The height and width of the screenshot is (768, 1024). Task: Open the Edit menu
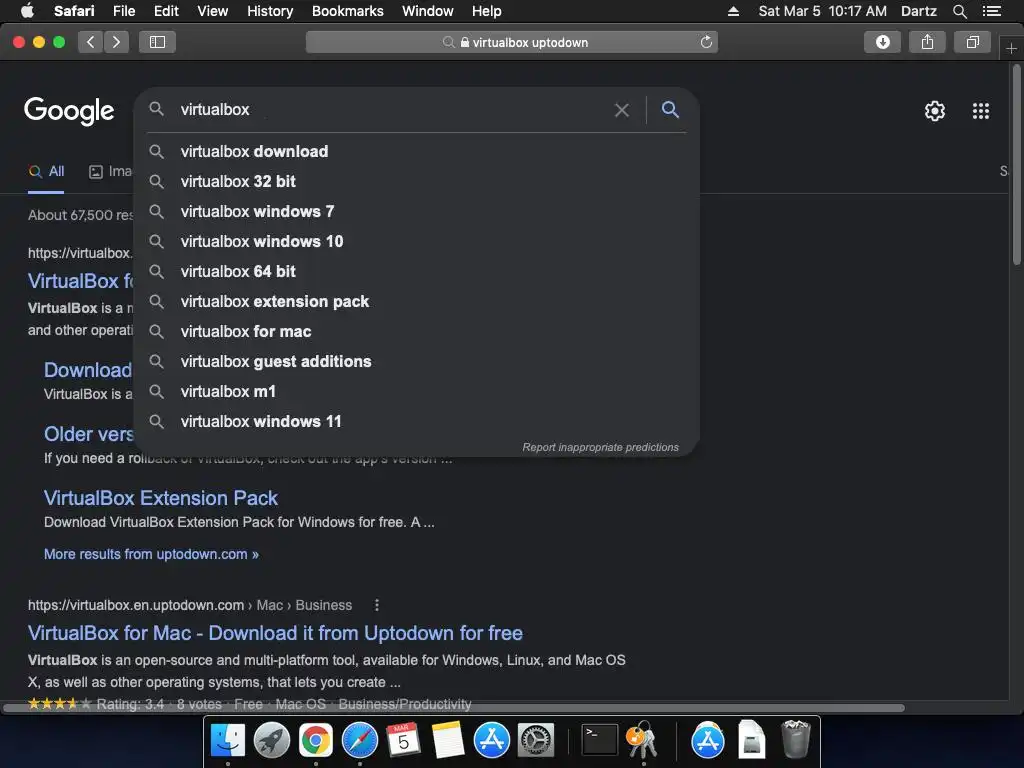point(166,11)
